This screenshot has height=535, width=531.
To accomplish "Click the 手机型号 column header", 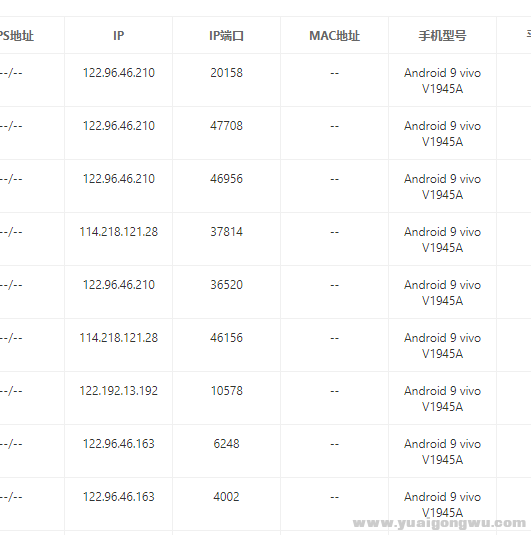I will point(442,35).
